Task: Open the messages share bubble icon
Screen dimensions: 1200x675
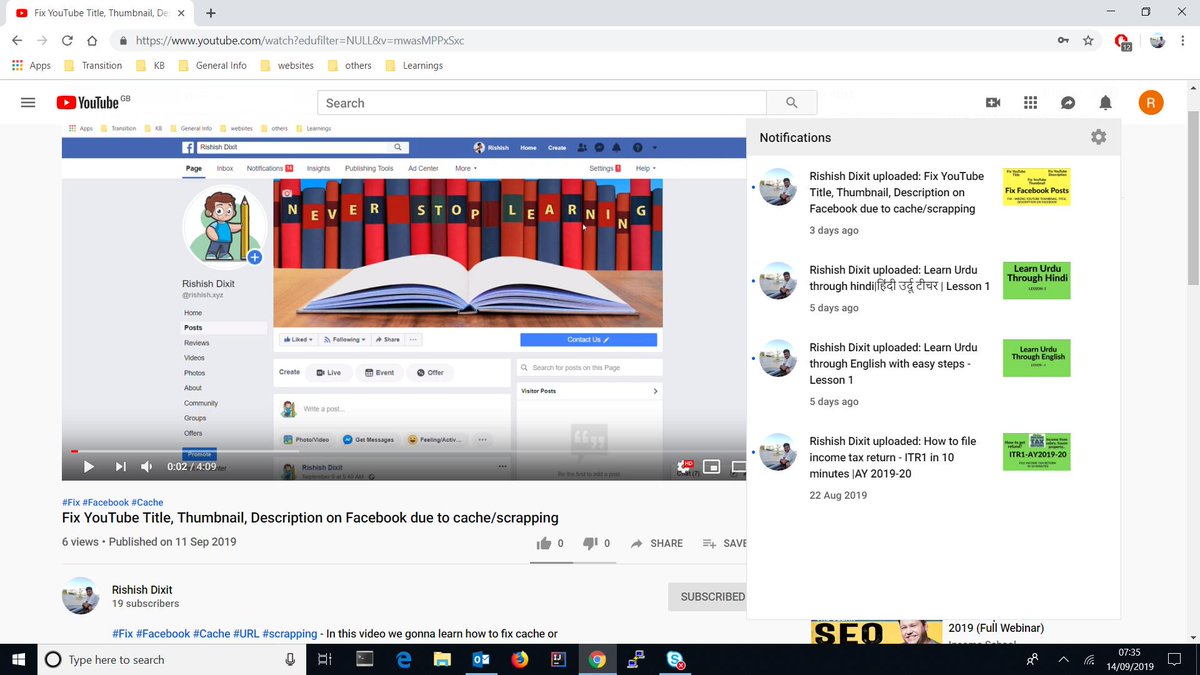Action: click(1068, 103)
